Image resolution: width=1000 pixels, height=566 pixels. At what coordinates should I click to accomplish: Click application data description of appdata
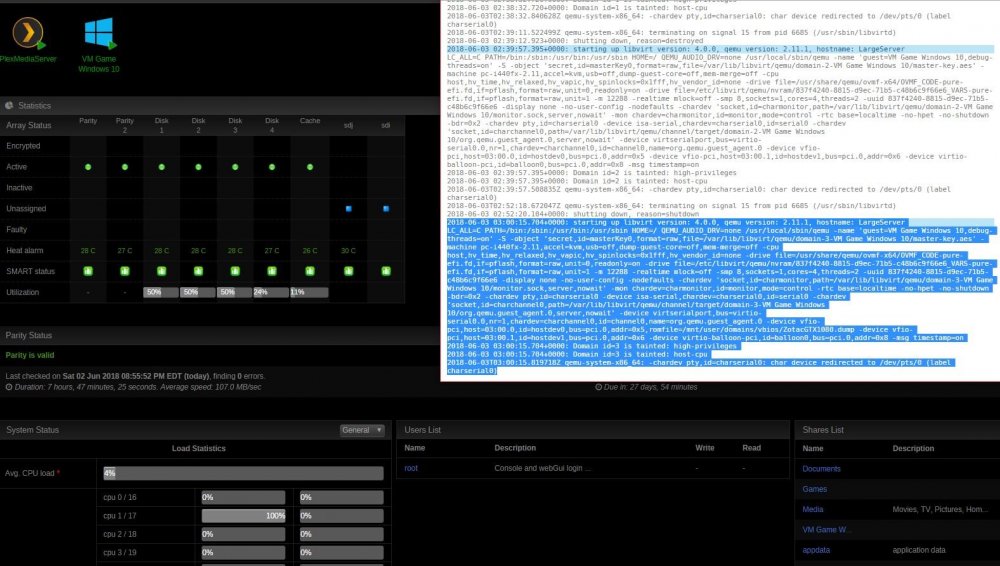pos(919,550)
